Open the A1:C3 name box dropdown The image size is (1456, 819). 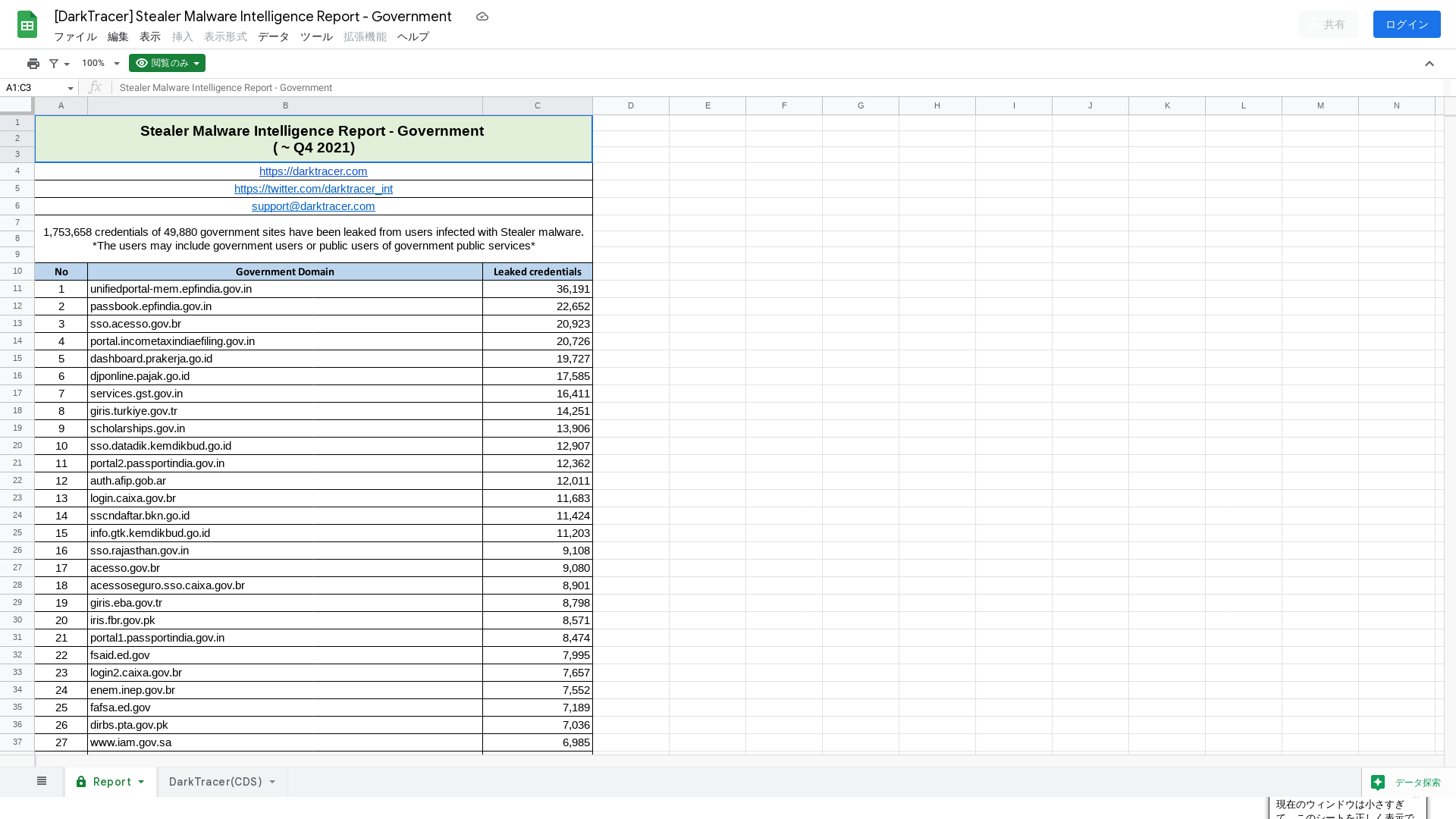[71, 88]
